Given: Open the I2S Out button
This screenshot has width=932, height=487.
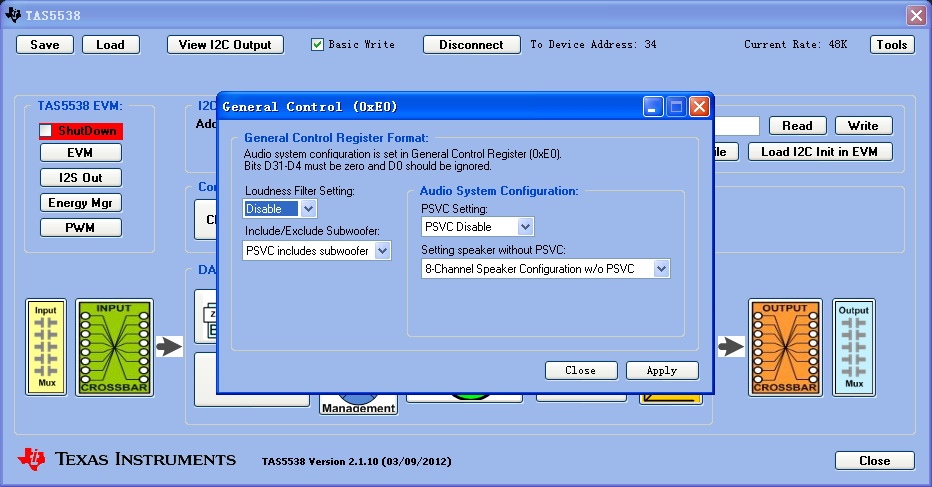Looking at the screenshot, I should point(81,178).
